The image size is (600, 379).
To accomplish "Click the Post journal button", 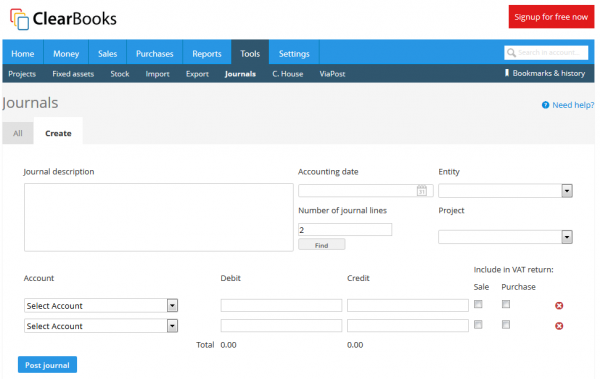I will 47,365.
